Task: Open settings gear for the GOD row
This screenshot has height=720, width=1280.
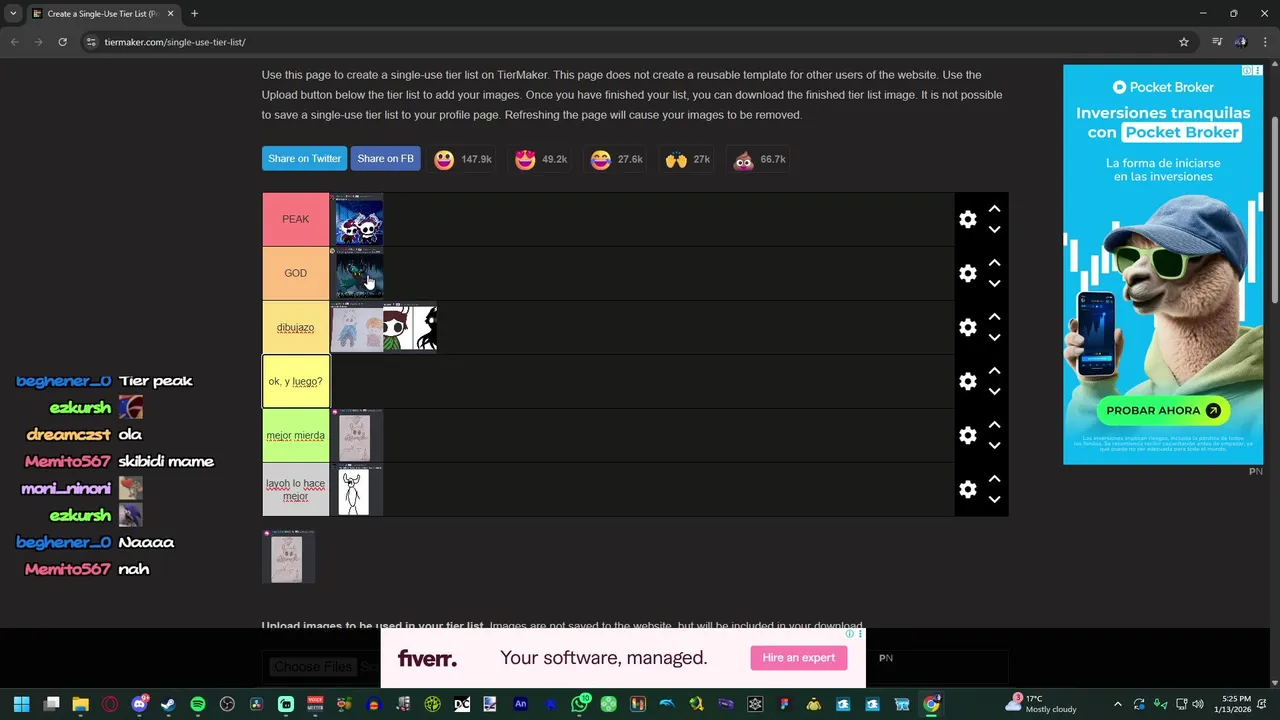Action: click(967, 274)
